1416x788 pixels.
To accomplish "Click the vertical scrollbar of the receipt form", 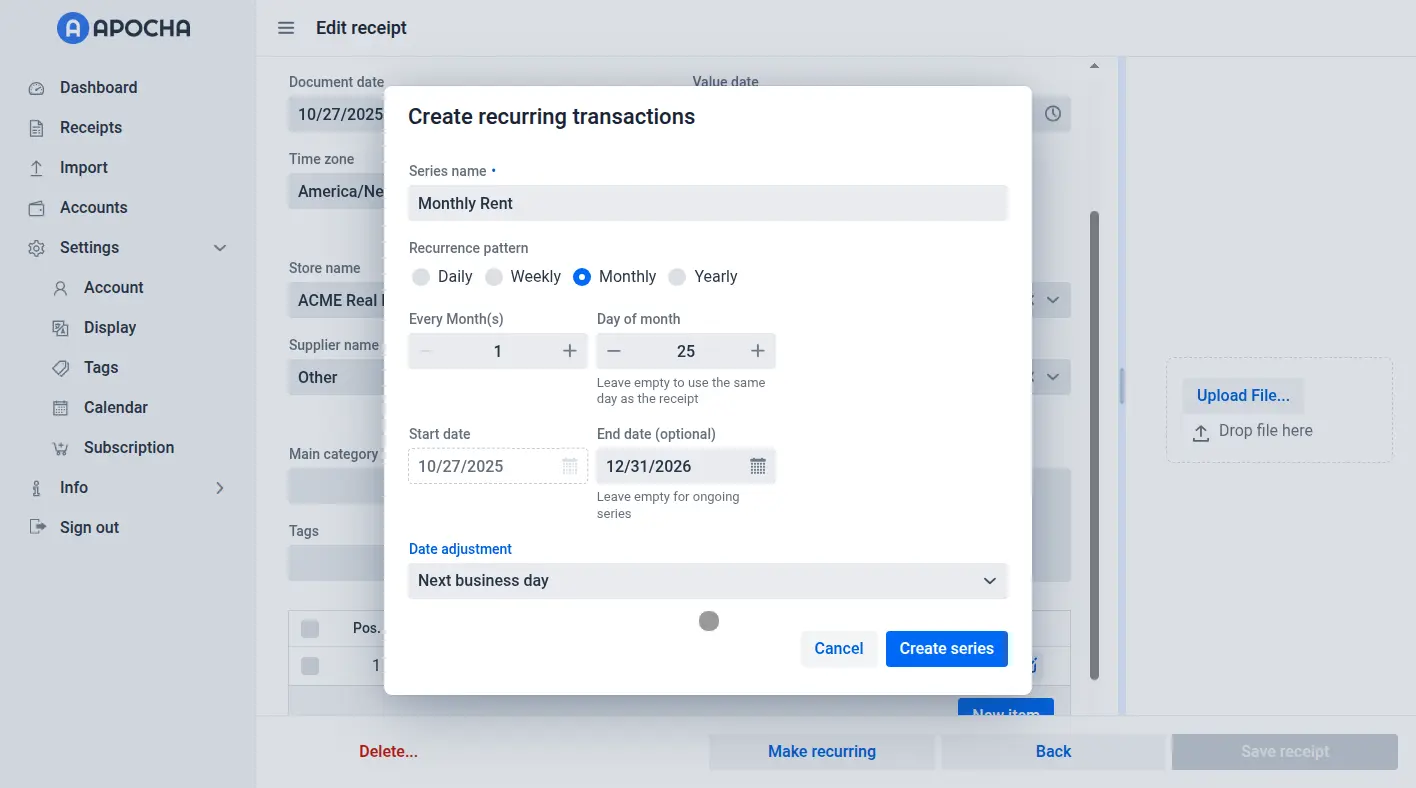I will coord(1094,440).
